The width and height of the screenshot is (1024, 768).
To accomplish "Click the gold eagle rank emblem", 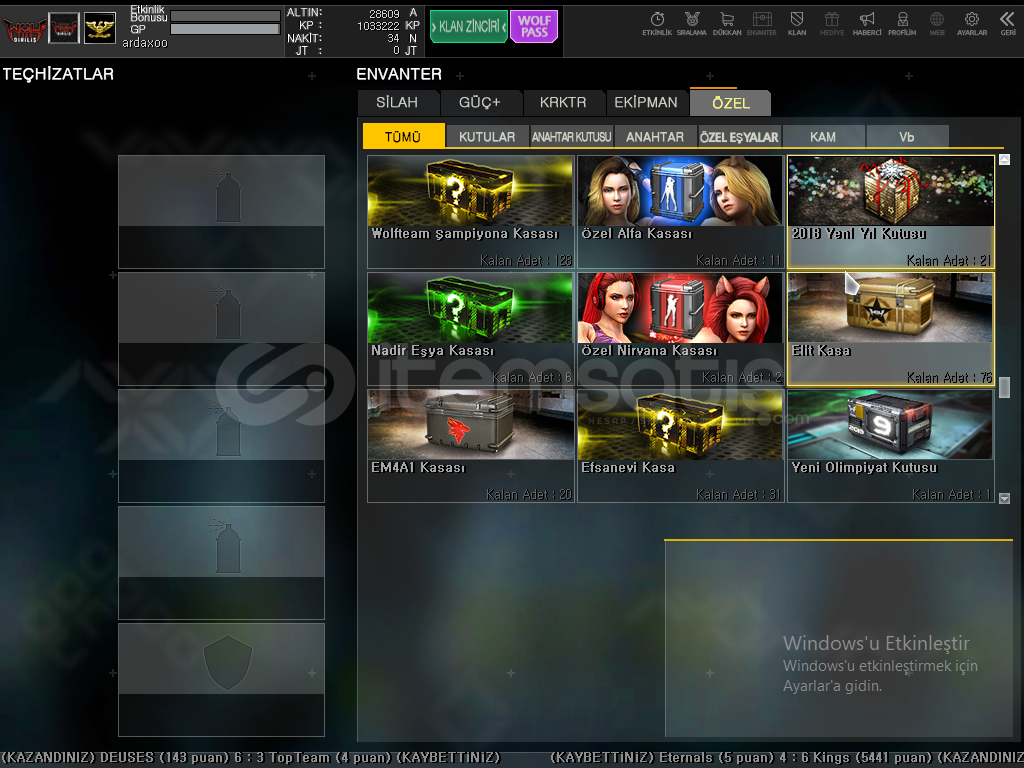I will click(x=100, y=28).
